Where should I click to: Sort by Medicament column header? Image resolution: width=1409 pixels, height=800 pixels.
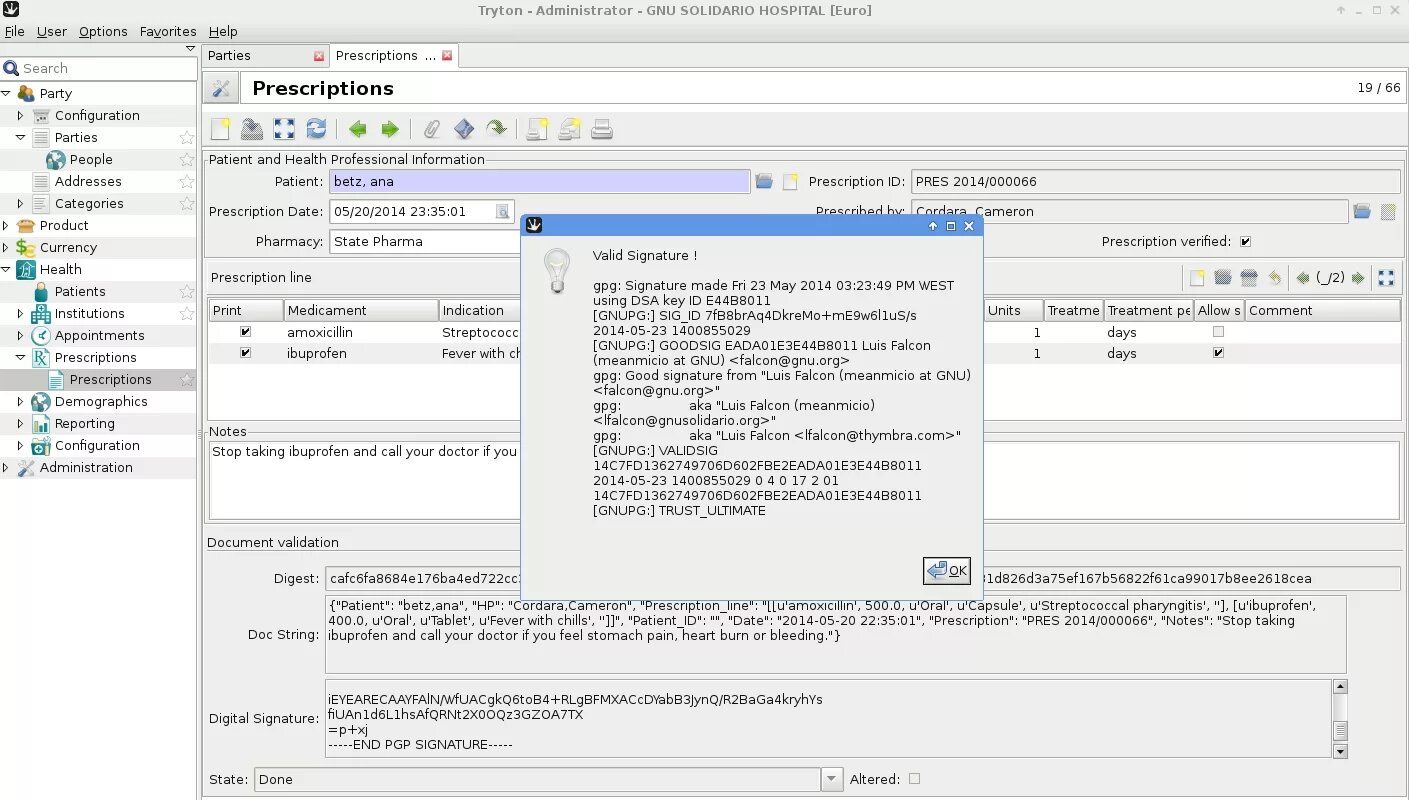(361, 310)
